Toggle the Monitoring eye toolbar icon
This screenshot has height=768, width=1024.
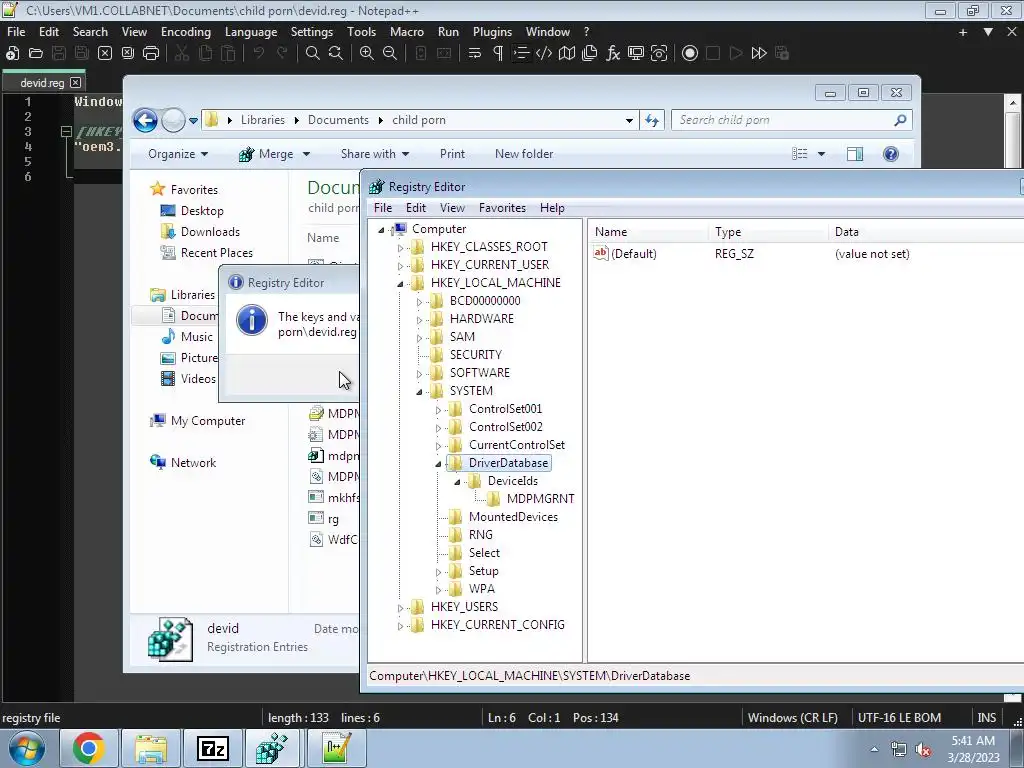(659, 54)
